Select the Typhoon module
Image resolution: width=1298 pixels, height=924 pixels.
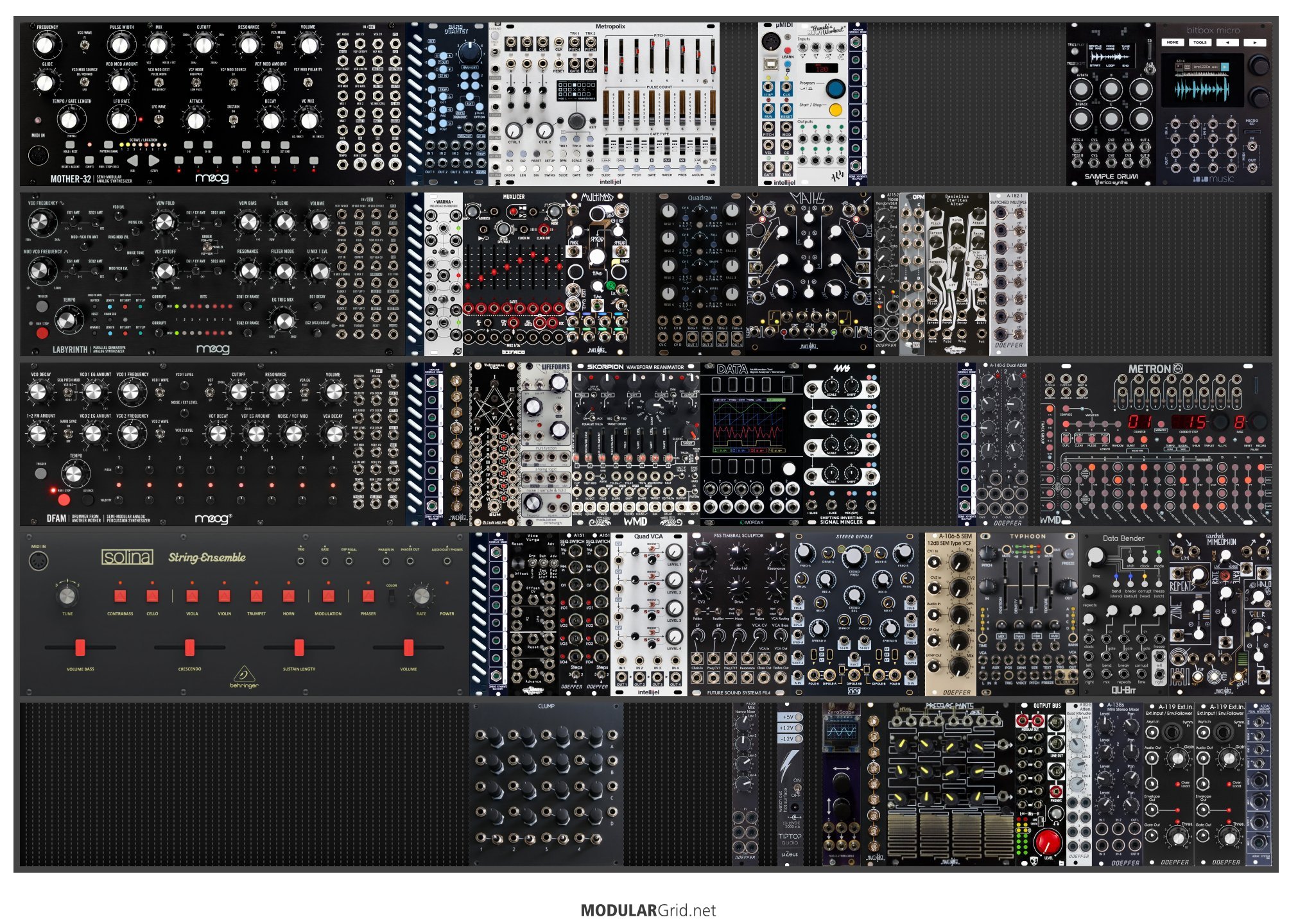click(1028, 614)
